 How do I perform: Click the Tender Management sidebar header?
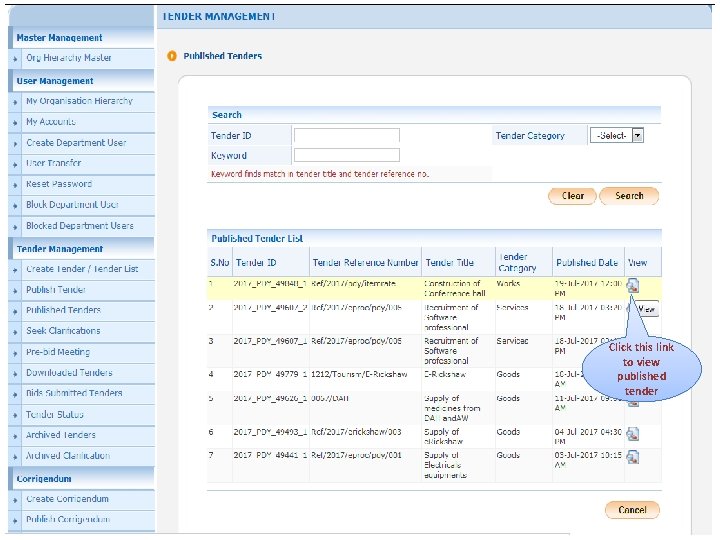[x=60, y=249]
